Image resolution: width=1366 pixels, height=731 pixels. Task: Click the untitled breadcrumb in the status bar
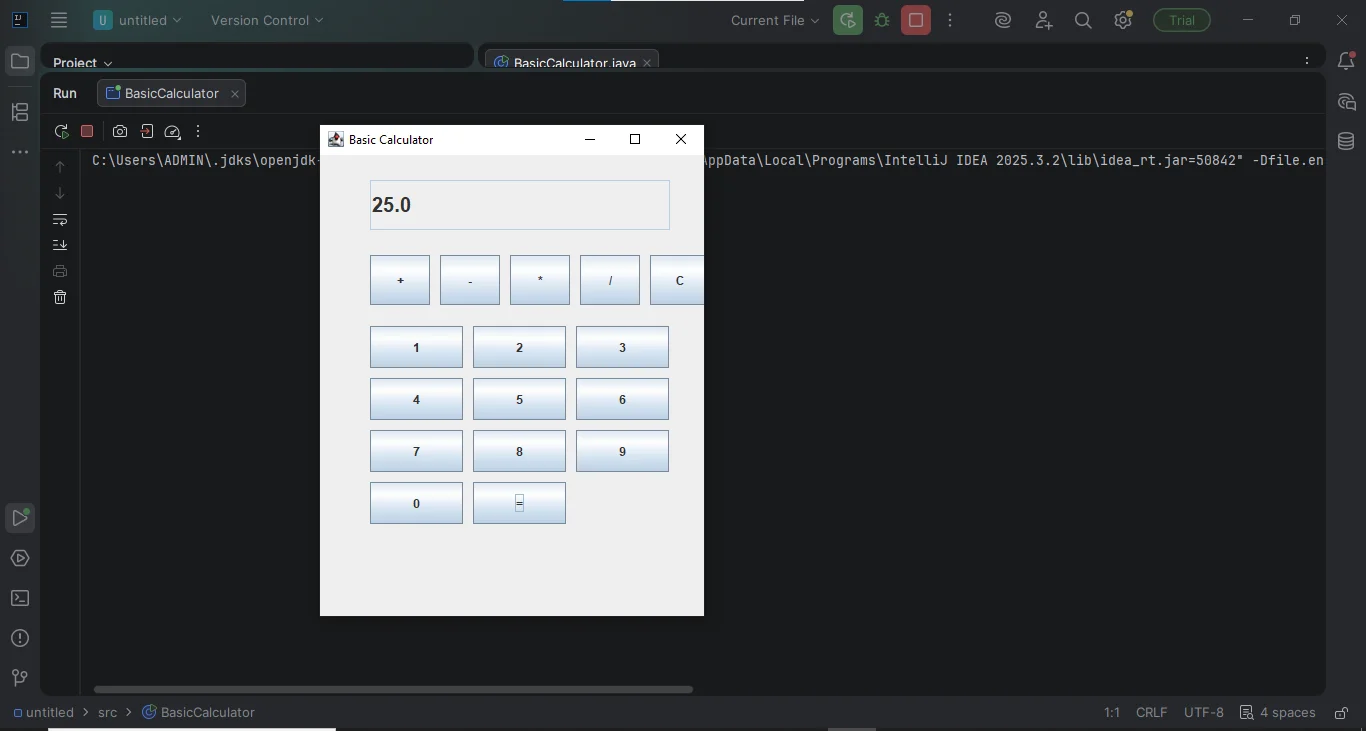[x=43, y=713]
